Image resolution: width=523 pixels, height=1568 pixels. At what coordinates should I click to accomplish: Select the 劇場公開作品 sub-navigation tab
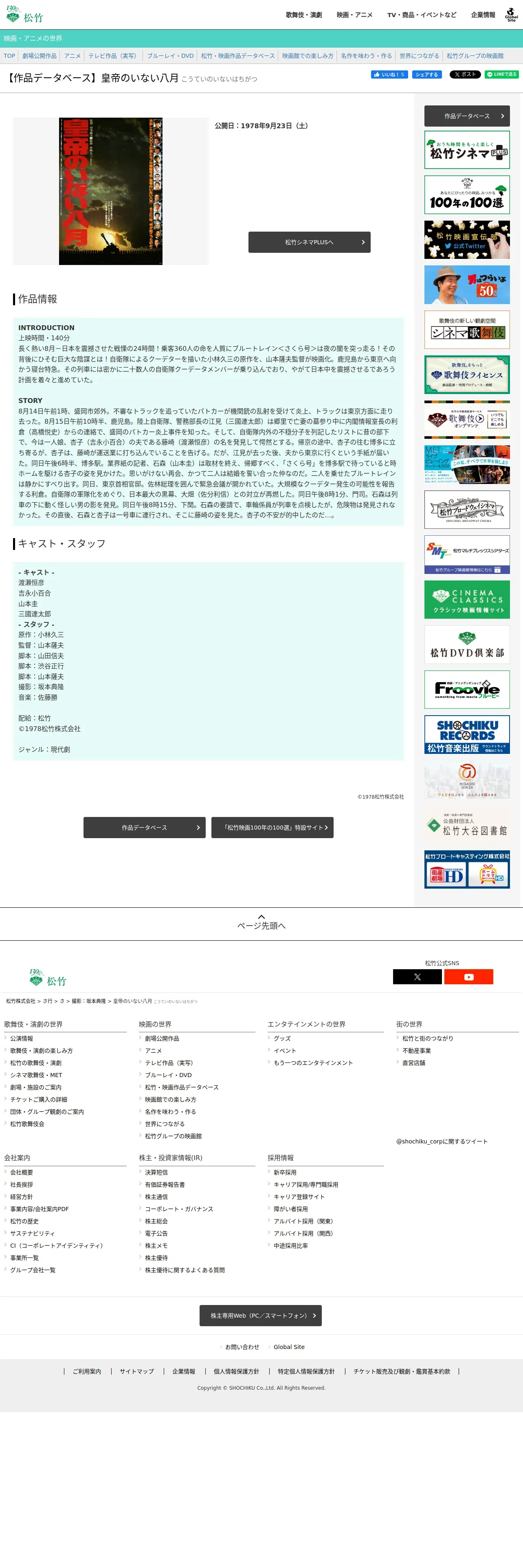[x=40, y=56]
